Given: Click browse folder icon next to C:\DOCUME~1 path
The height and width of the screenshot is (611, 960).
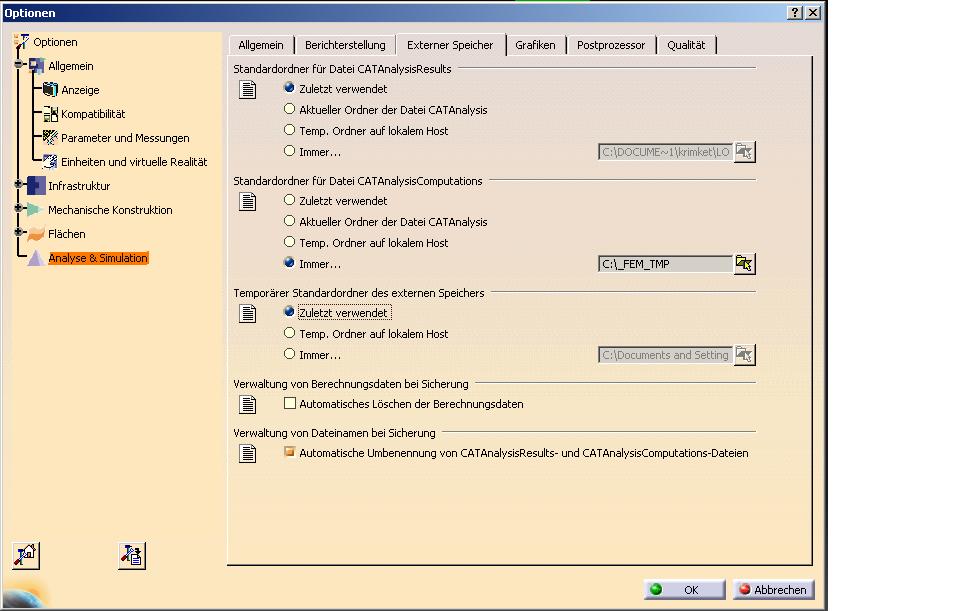Looking at the screenshot, I should (x=744, y=152).
